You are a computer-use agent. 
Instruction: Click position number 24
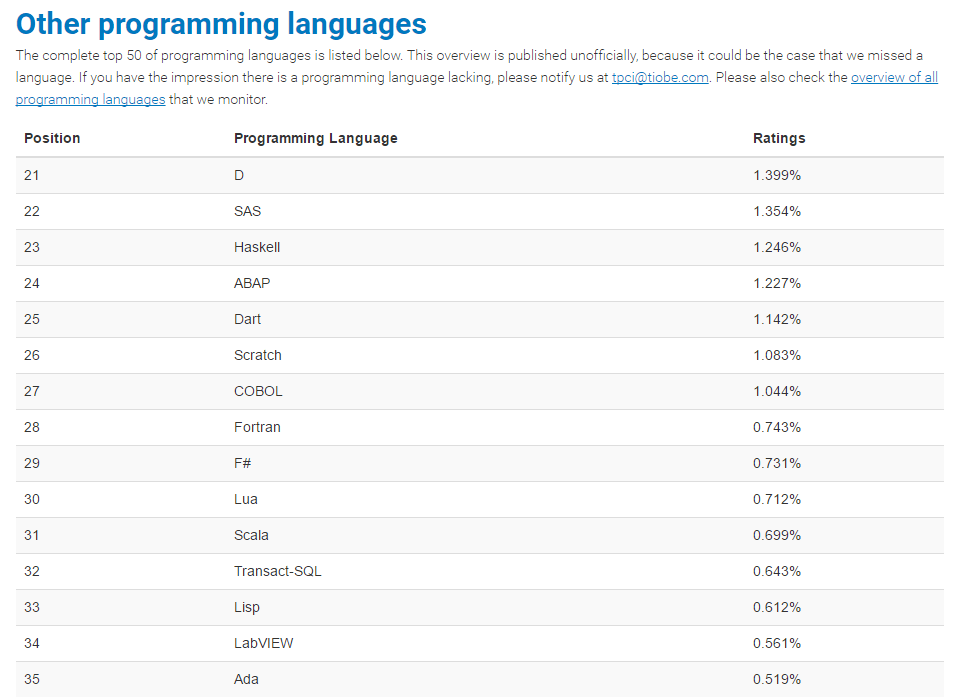[x=32, y=283]
